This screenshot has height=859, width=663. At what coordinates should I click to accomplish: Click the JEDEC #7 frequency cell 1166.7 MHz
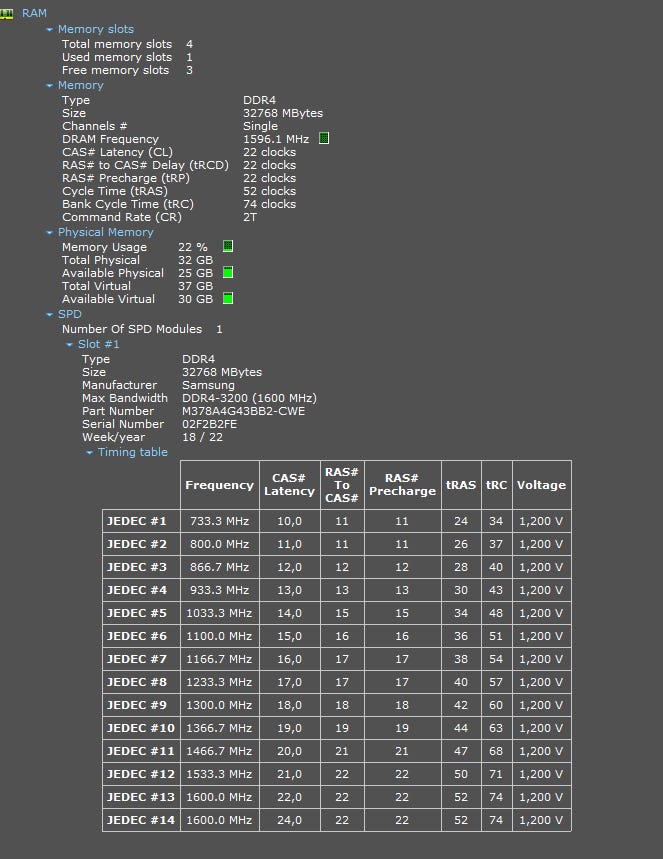tap(219, 659)
